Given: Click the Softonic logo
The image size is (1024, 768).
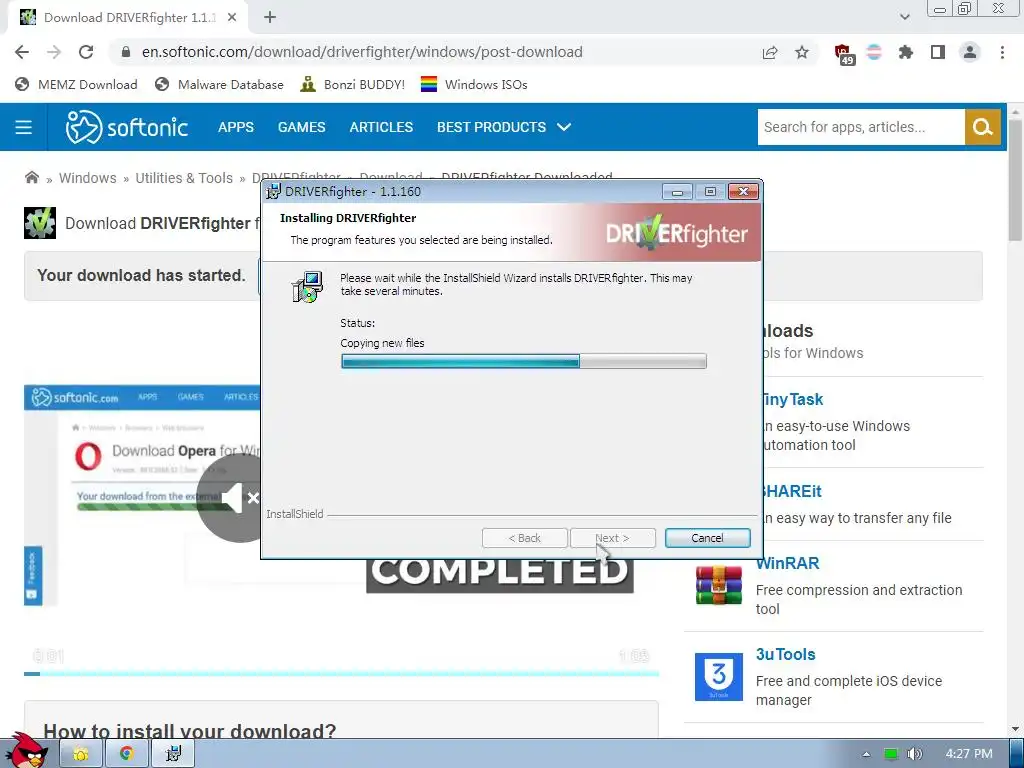Looking at the screenshot, I should tap(127, 127).
